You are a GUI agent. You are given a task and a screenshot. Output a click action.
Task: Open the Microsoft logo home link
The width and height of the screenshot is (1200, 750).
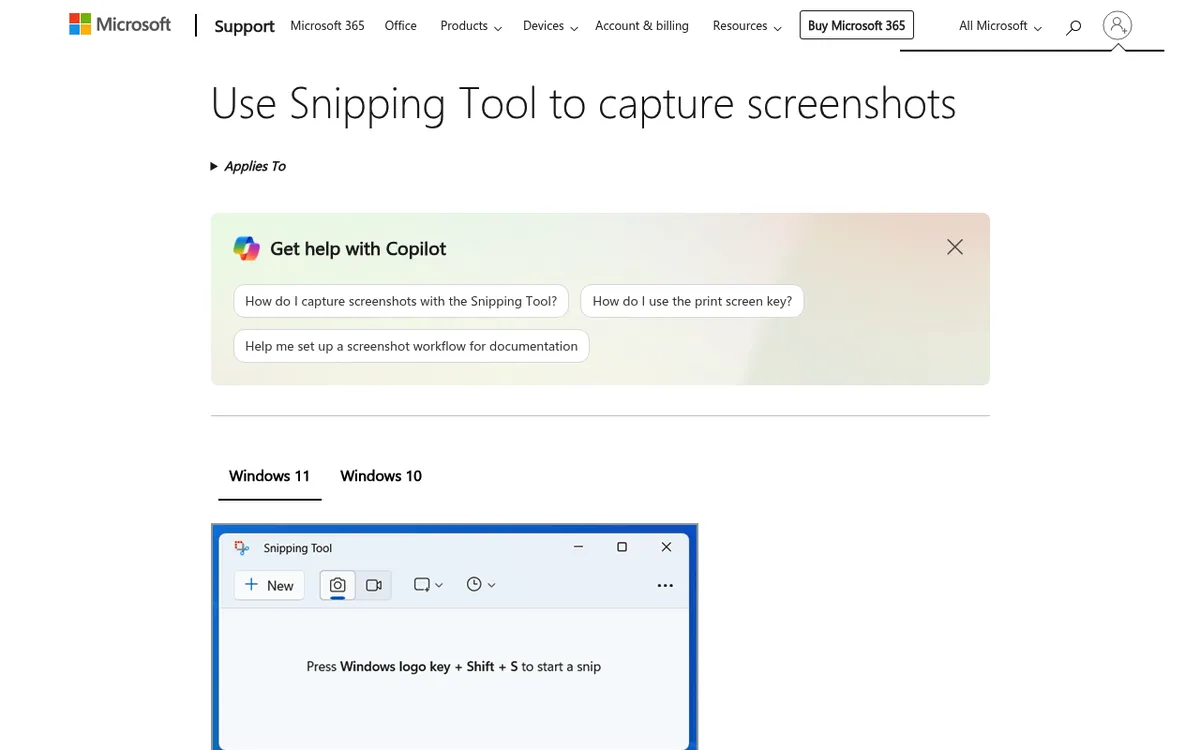120,25
